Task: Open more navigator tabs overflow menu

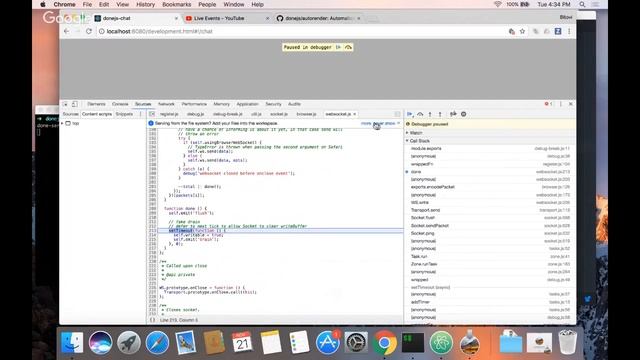Action: coord(141,114)
